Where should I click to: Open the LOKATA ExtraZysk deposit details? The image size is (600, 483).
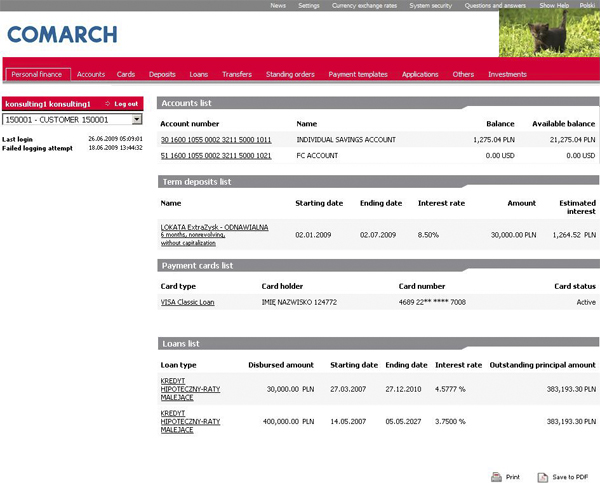coord(214,227)
